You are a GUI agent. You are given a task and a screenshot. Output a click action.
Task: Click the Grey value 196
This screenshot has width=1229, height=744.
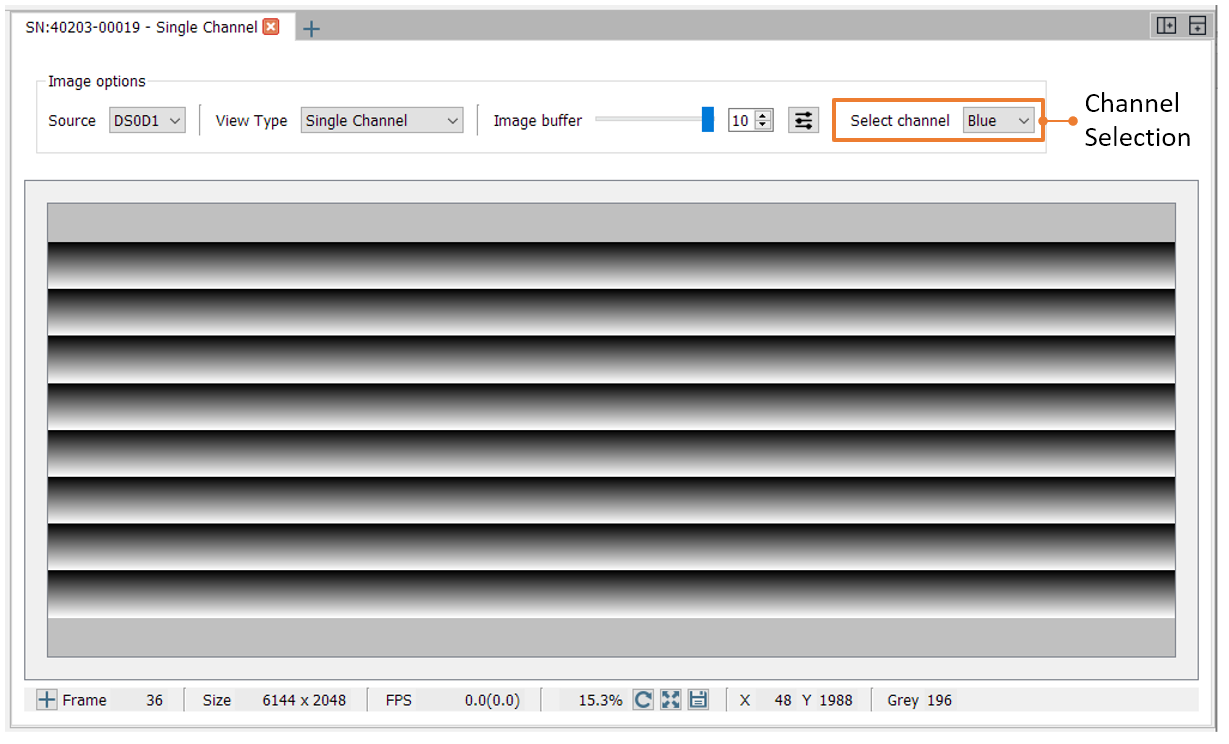(x=939, y=700)
